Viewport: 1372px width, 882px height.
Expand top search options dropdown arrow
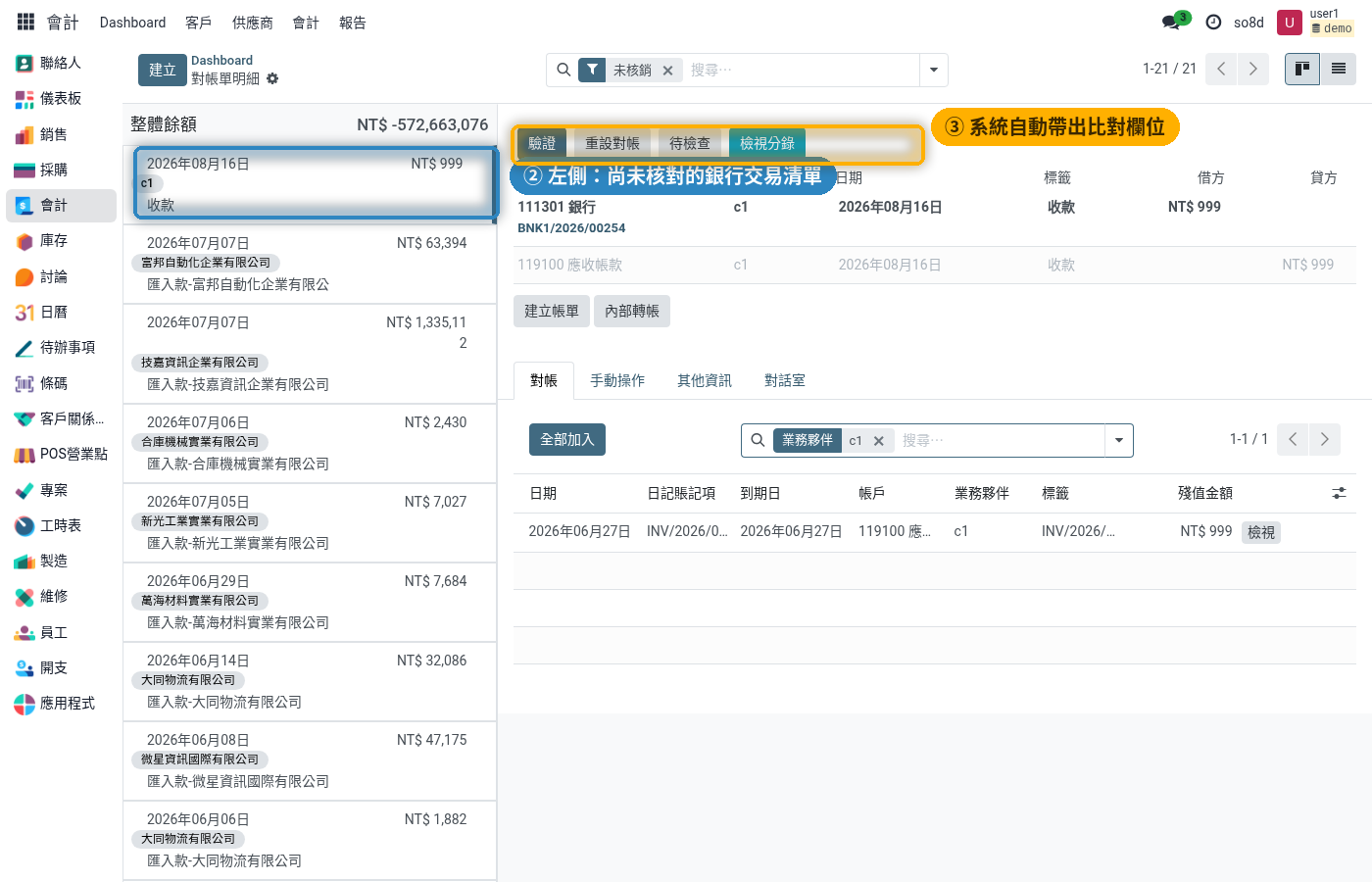pos(934,70)
